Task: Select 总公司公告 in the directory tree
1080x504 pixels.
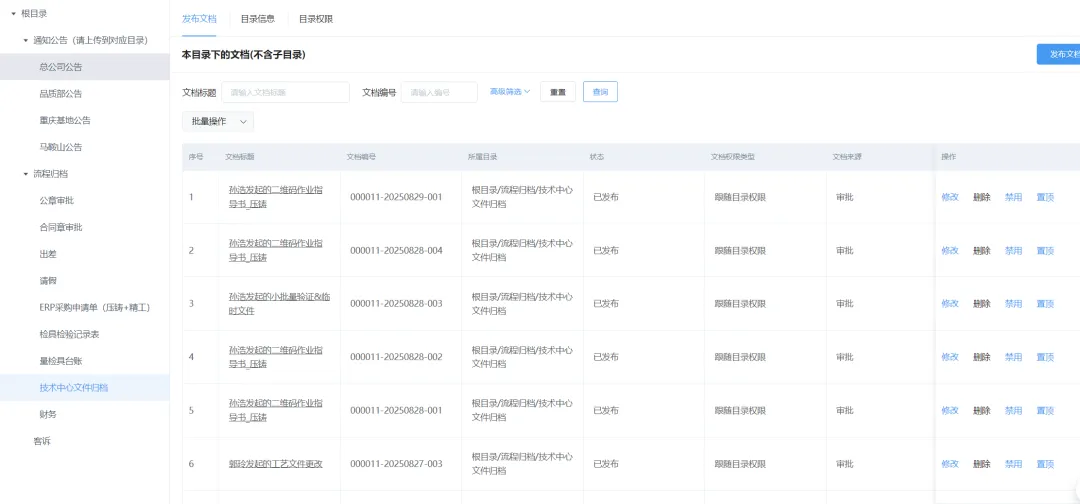Action: (61, 67)
